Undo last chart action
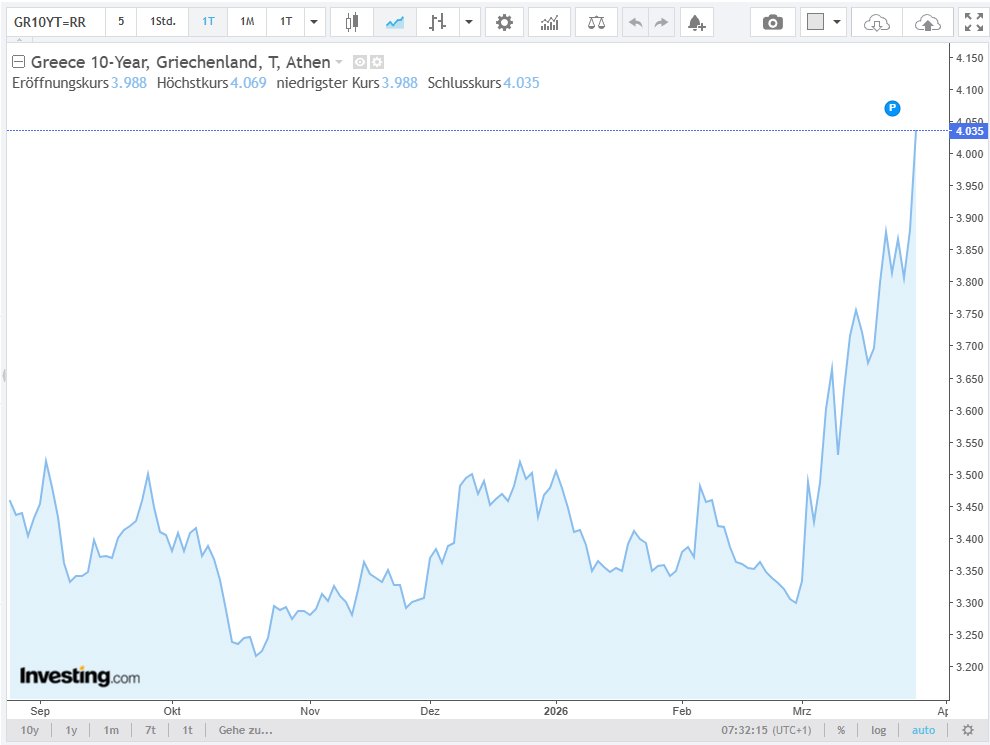The image size is (990, 745). (x=635, y=23)
